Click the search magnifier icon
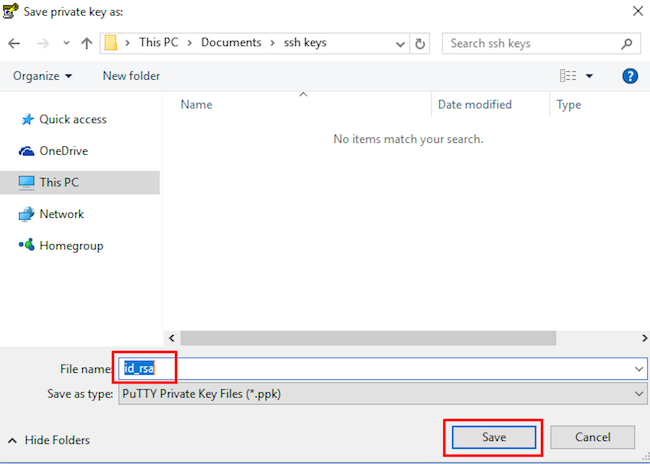 626,43
